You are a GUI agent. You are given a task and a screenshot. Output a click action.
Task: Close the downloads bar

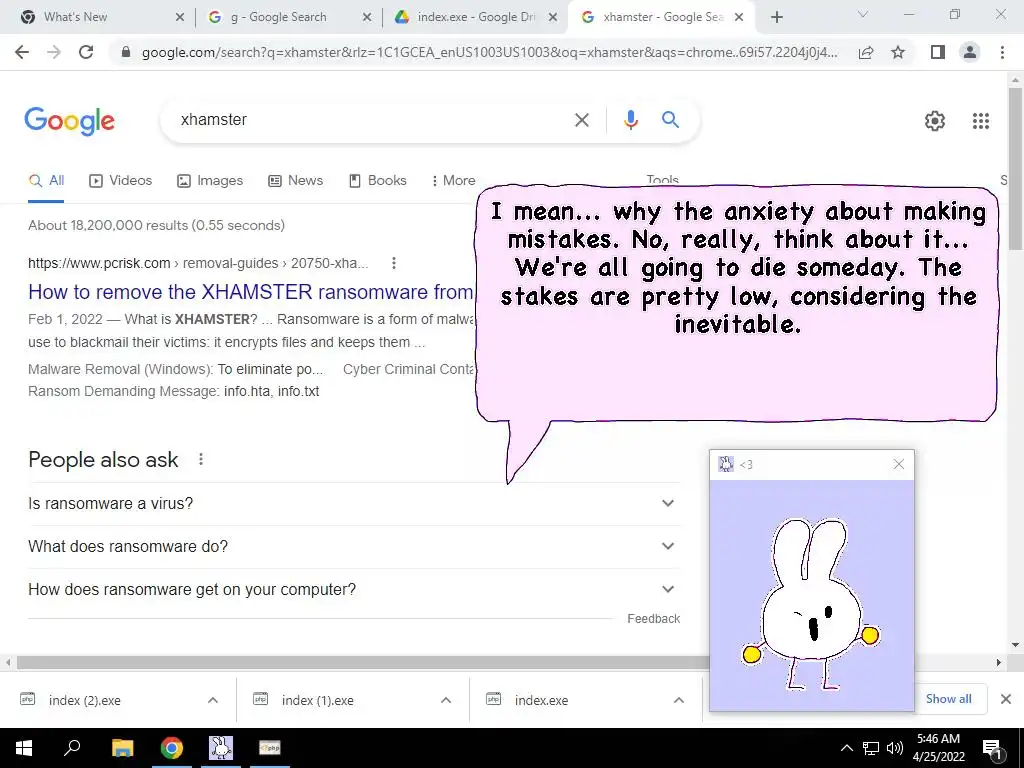[x=1006, y=699]
